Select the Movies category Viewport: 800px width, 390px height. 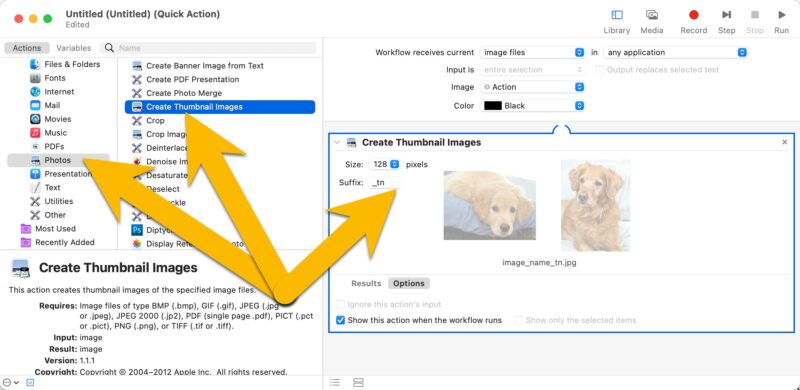58,119
